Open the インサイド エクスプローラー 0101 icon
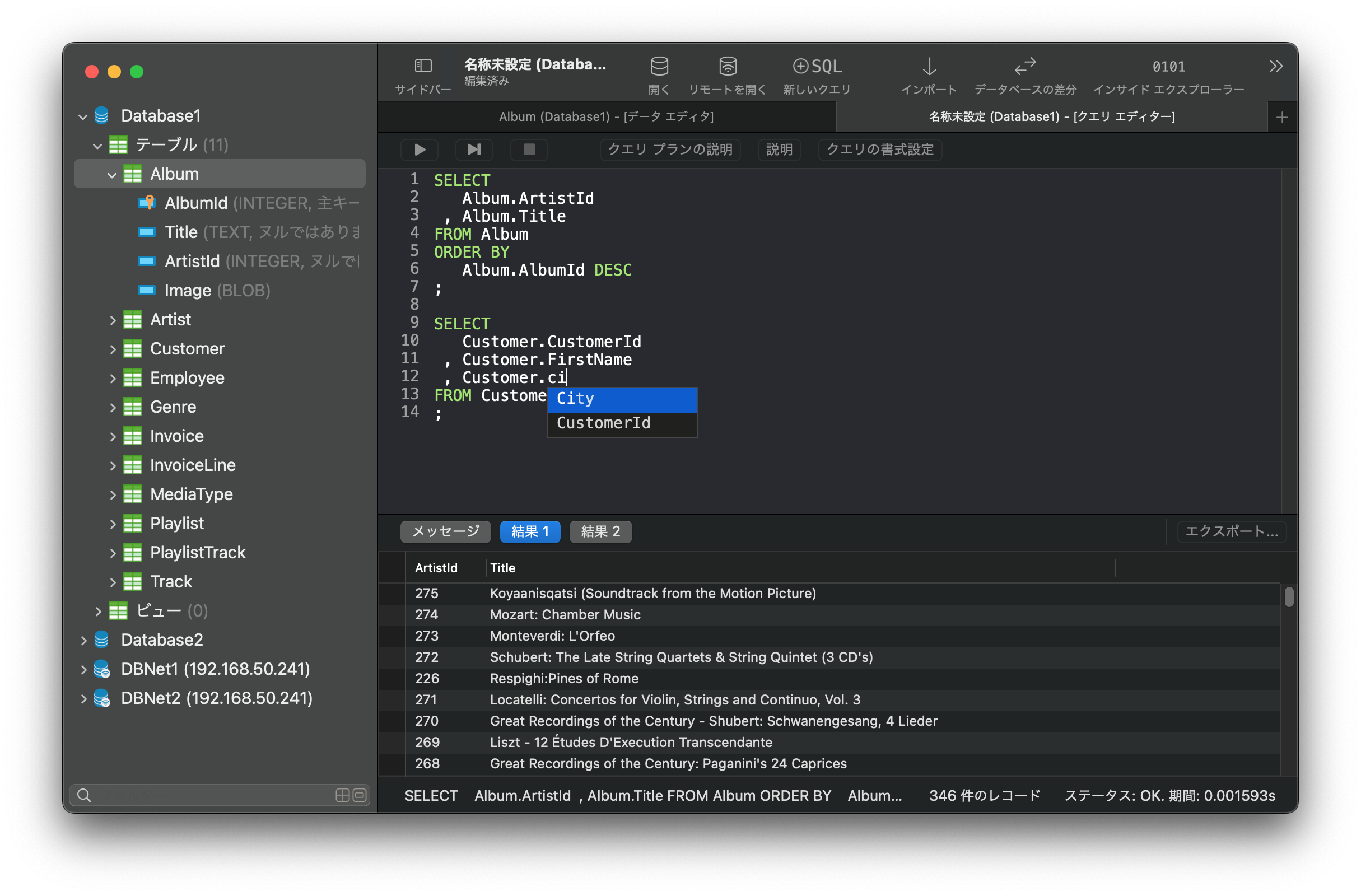This screenshot has height=896, width=1361. (x=1168, y=66)
